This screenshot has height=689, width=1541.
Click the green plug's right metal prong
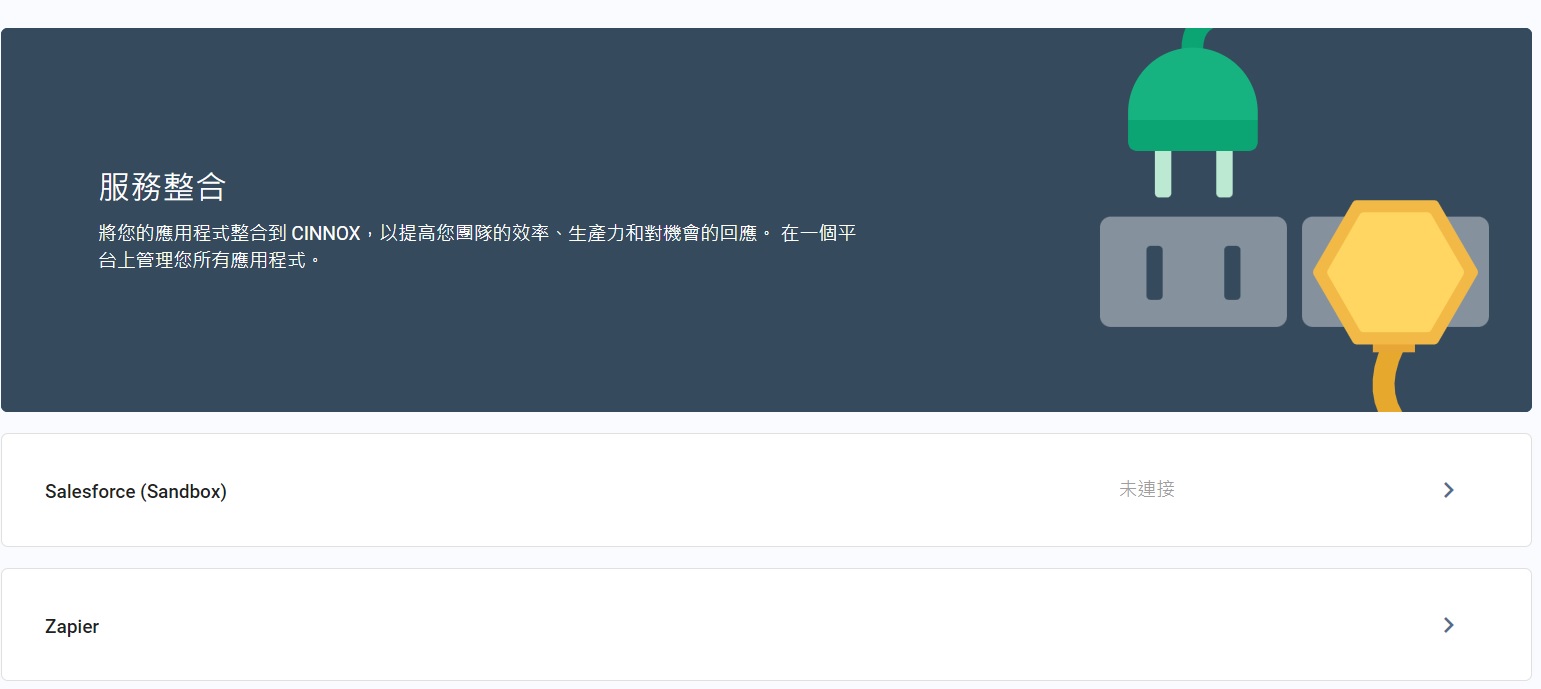point(1224,174)
